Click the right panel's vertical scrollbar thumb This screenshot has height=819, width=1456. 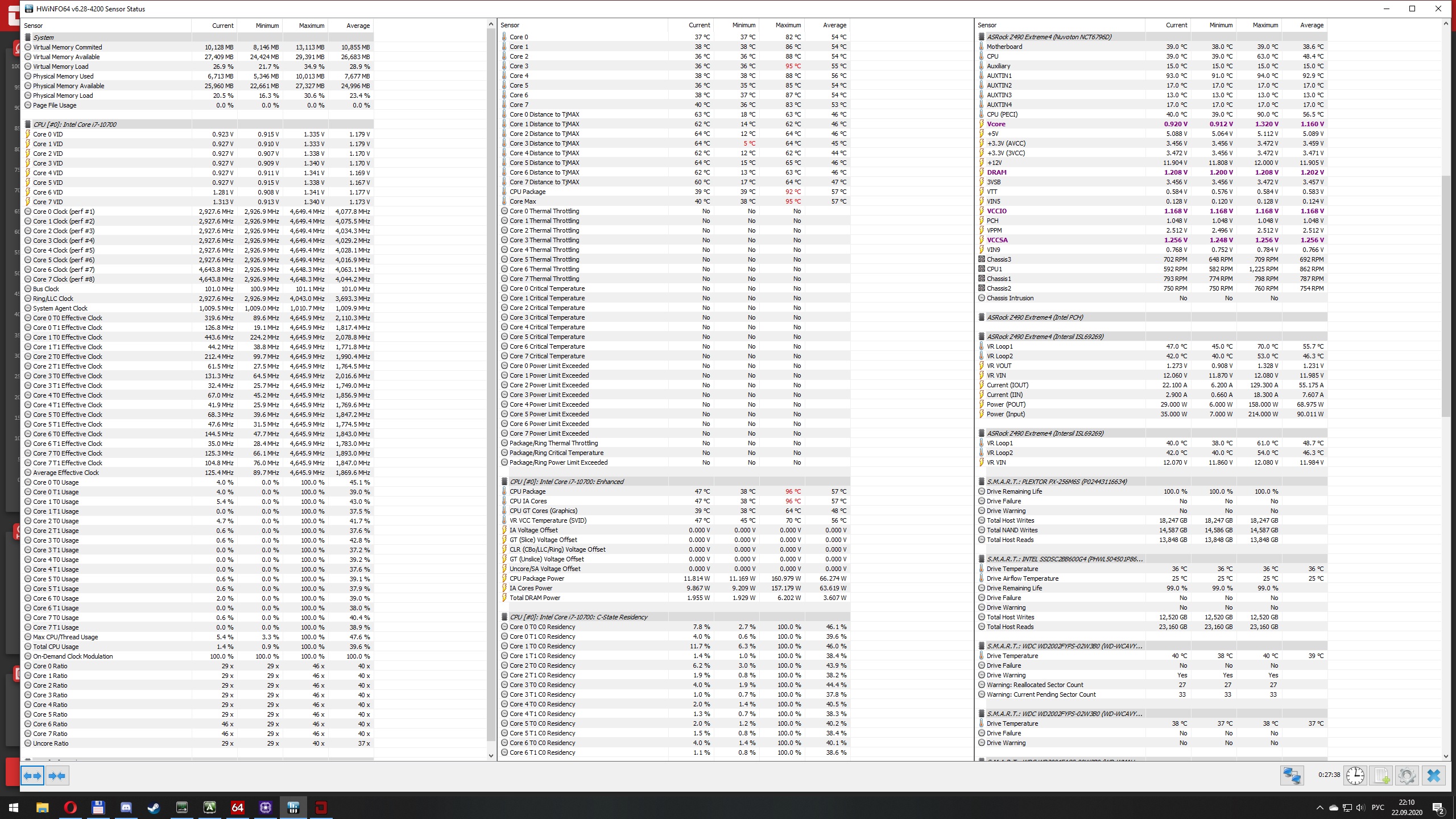click(x=1446, y=296)
